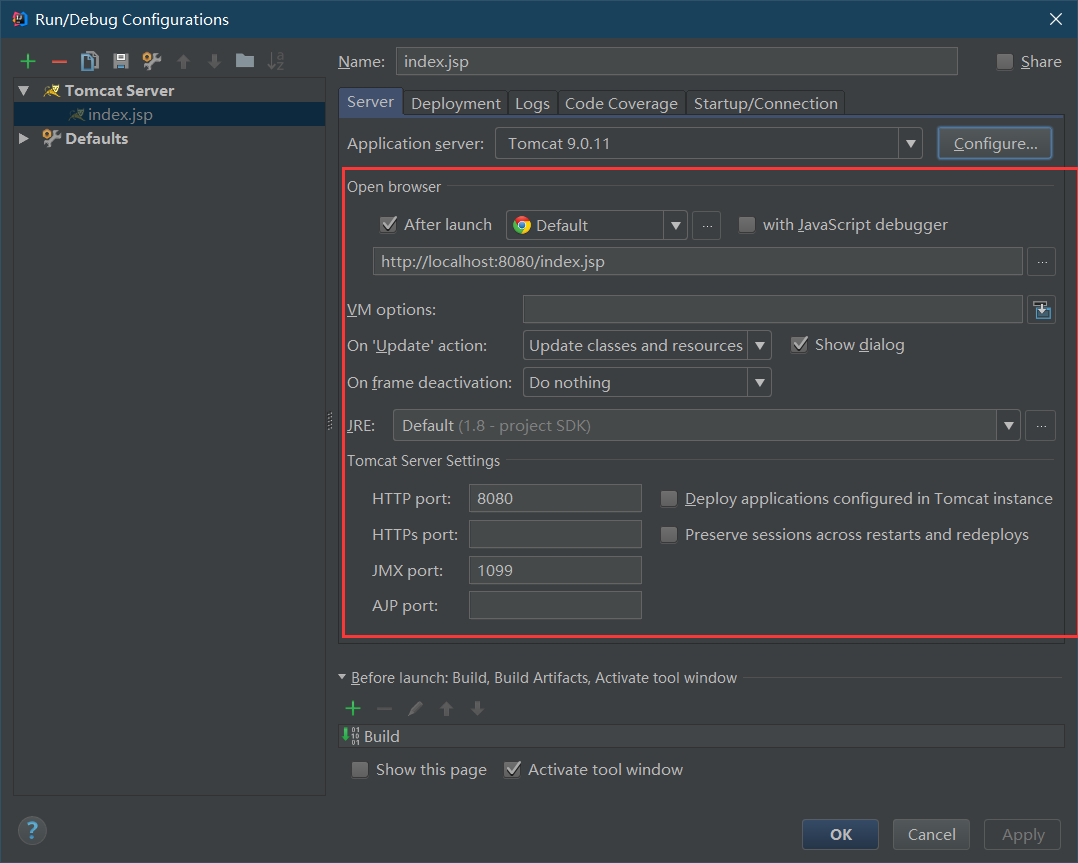Open Application server Tomcat 9.0.11 dropdown

pos(708,144)
